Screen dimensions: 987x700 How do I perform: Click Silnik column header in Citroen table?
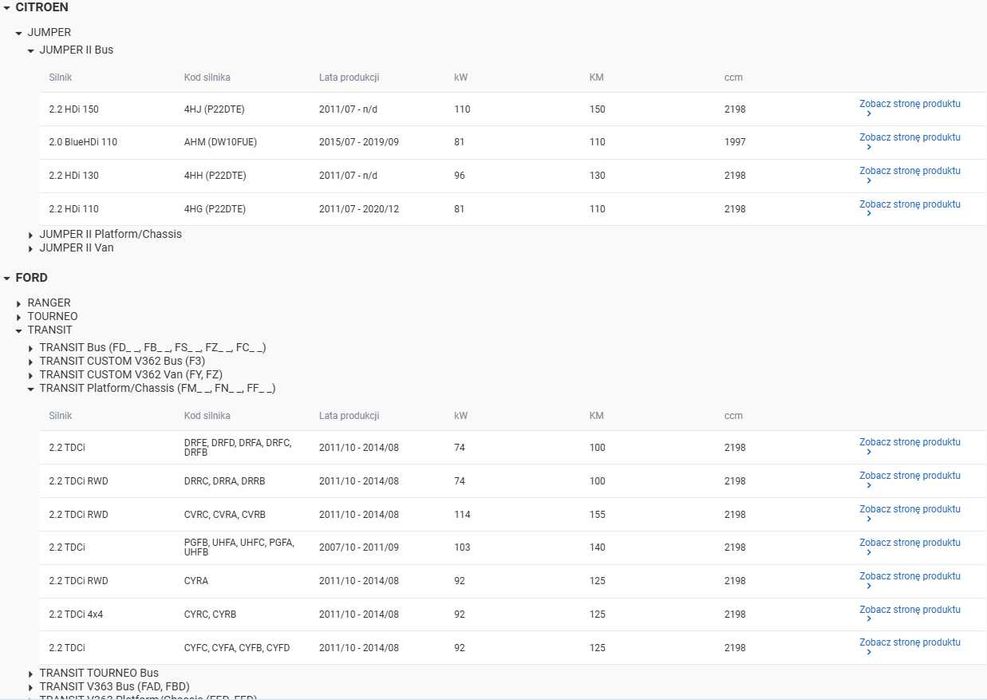pyautogui.click(x=60, y=77)
